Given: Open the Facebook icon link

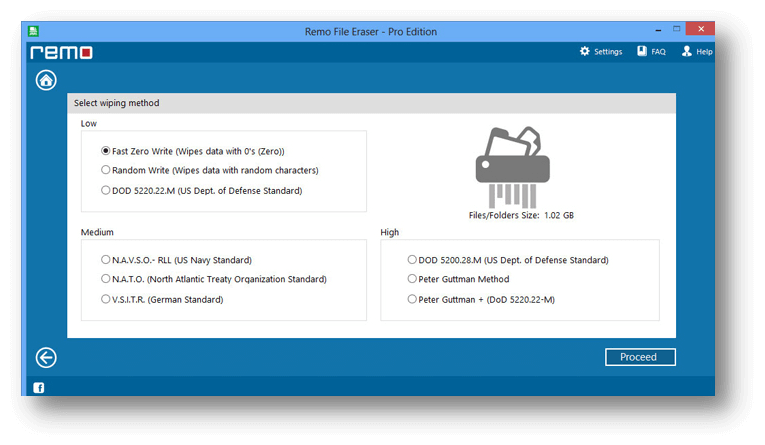Looking at the screenshot, I should 39,387.
